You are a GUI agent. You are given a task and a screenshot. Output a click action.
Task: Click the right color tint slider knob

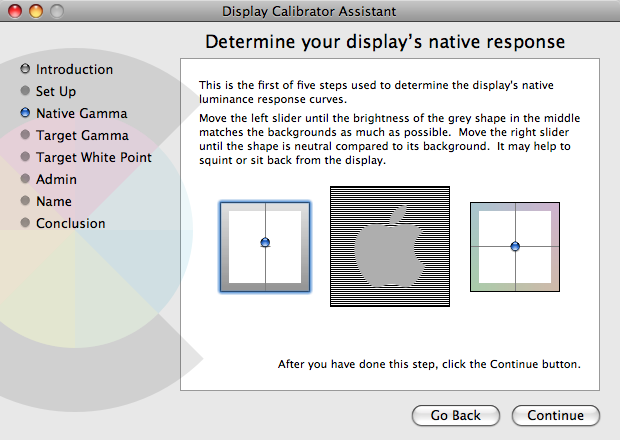click(x=515, y=246)
